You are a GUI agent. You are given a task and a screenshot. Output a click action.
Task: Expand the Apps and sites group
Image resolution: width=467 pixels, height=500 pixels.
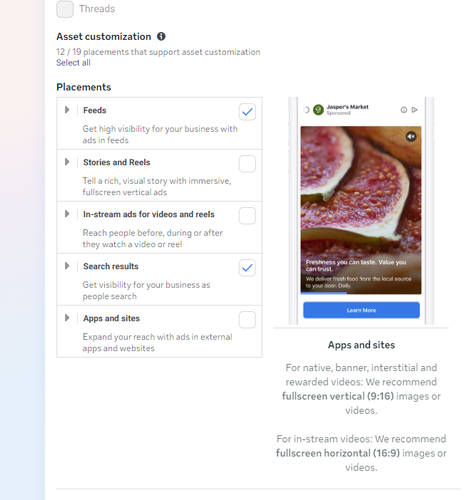coord(67,318)
